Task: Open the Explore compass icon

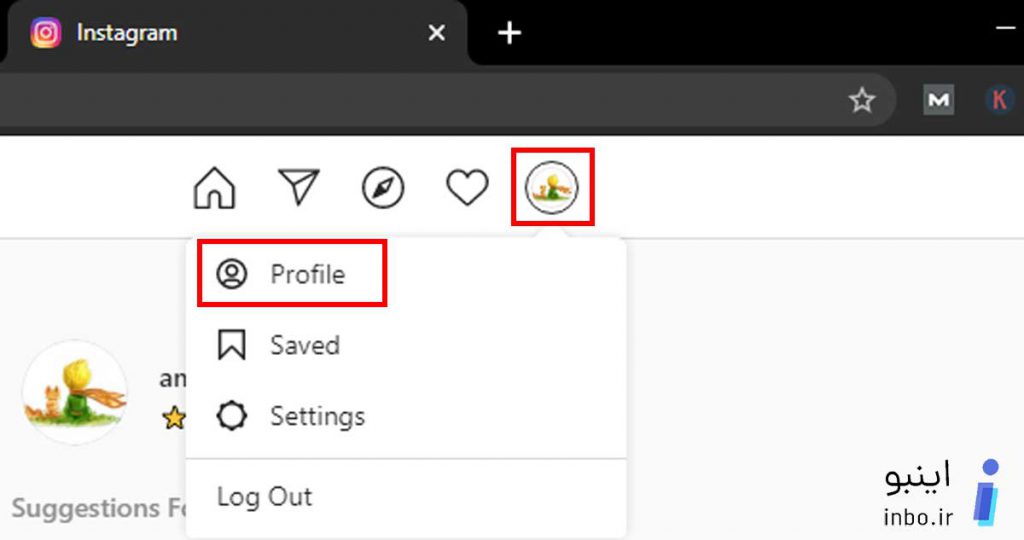Action: [383, 188]
